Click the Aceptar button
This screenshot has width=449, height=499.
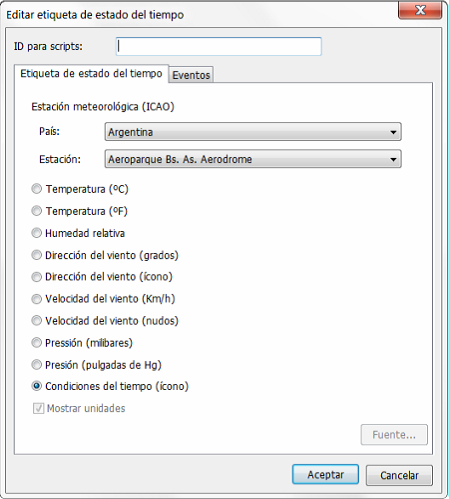[x=325, y=474]
